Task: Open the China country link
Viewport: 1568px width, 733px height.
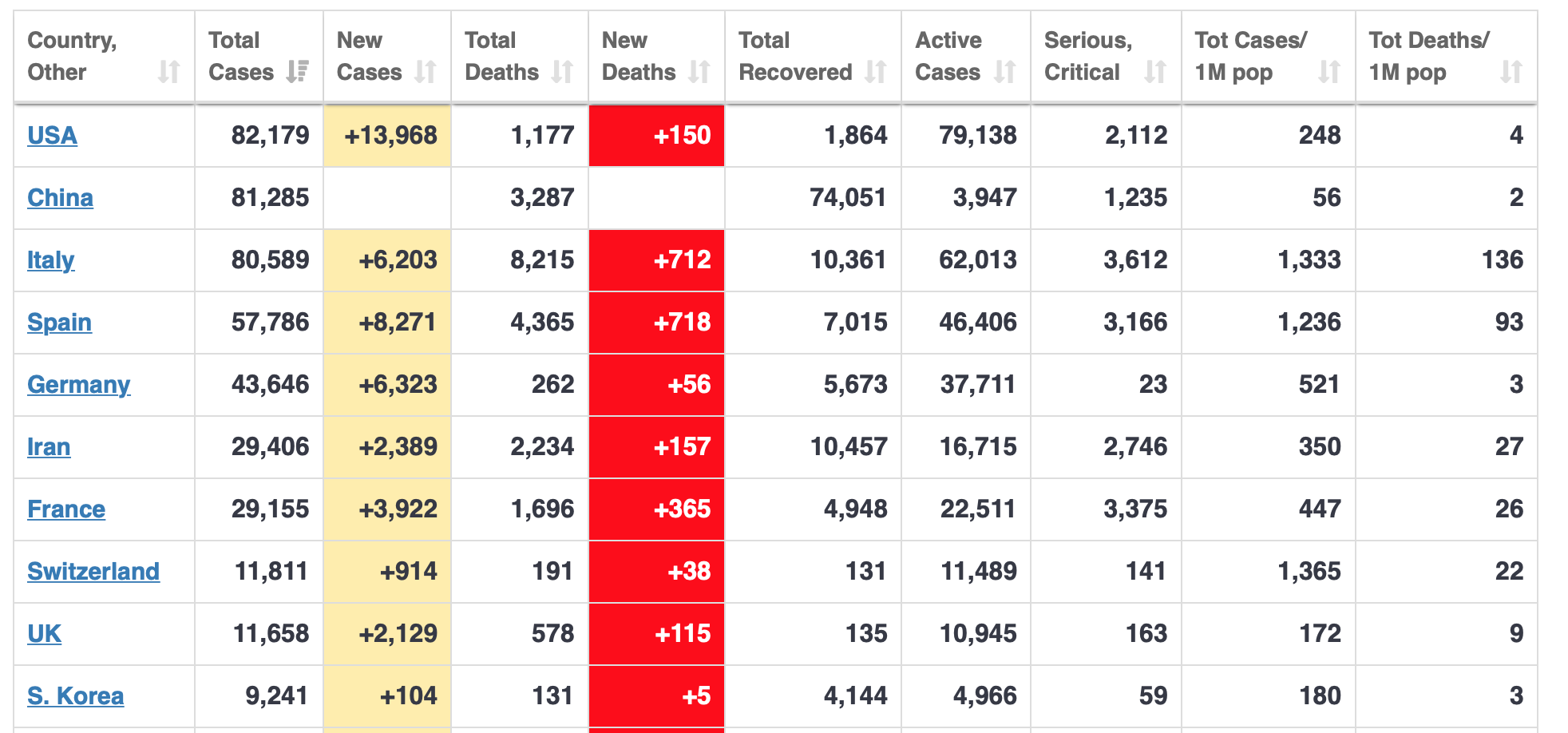Action: pyautogui.click(x=60, y=198)
